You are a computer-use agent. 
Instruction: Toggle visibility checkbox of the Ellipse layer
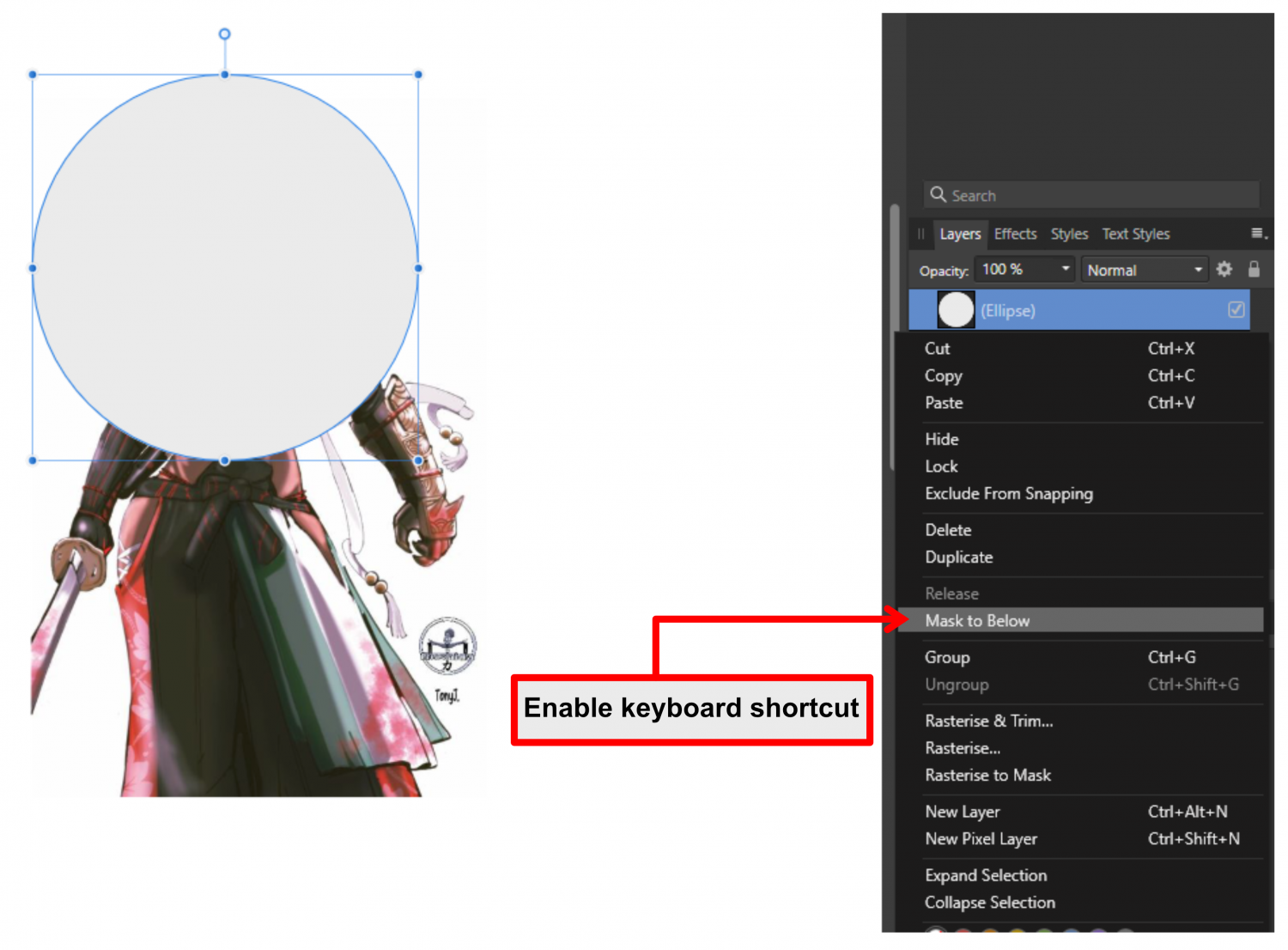[1236, 309]
